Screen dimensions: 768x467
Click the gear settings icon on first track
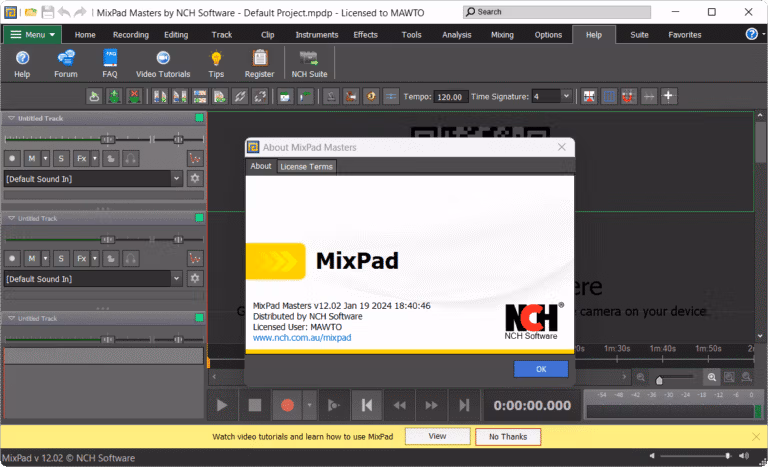[x=195, y=178]
